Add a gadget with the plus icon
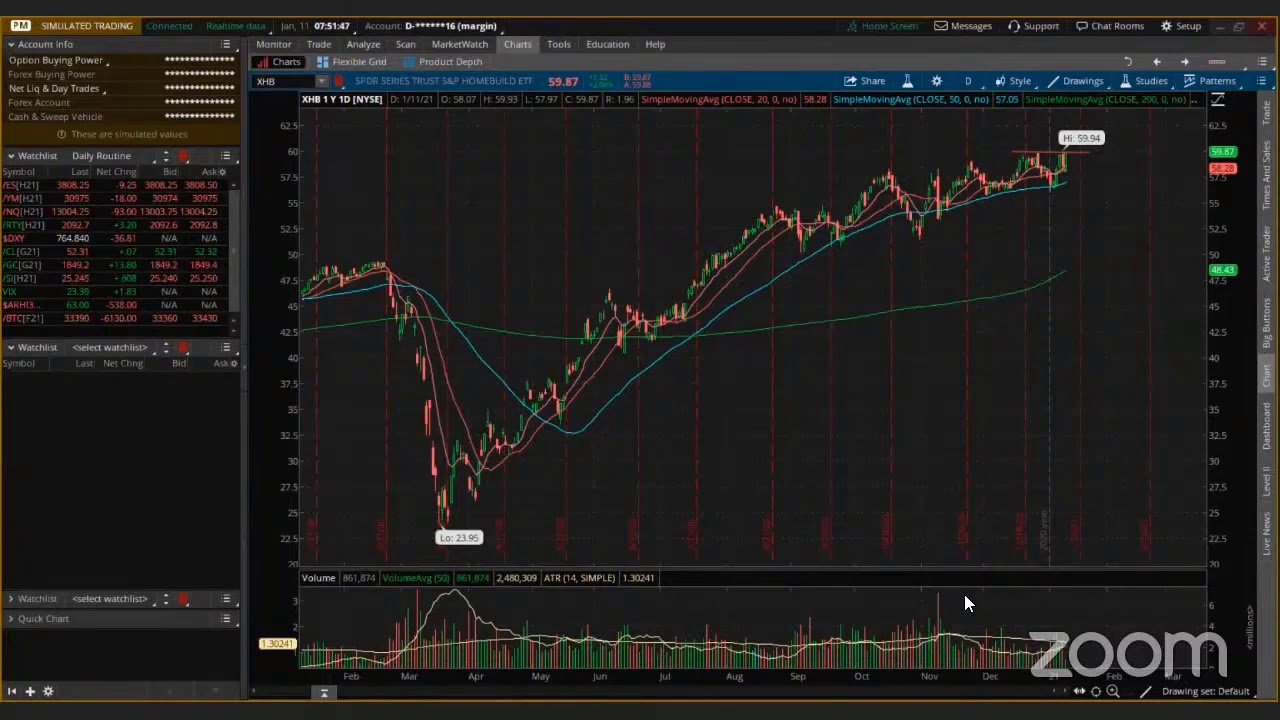The width and height of the screenshot is (1280, 720). [30, 691]
